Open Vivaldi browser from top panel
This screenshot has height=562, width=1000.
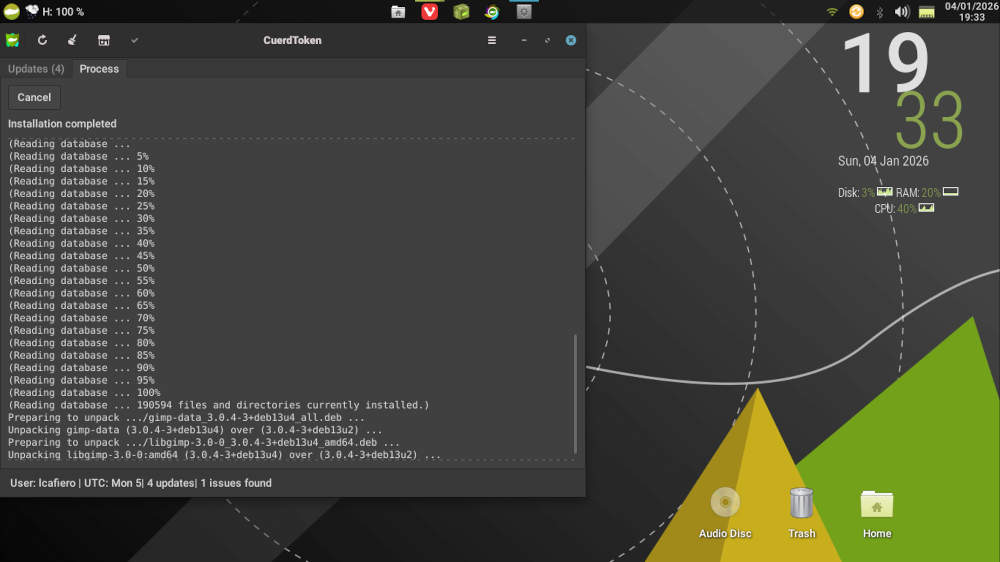coord(429,12)
